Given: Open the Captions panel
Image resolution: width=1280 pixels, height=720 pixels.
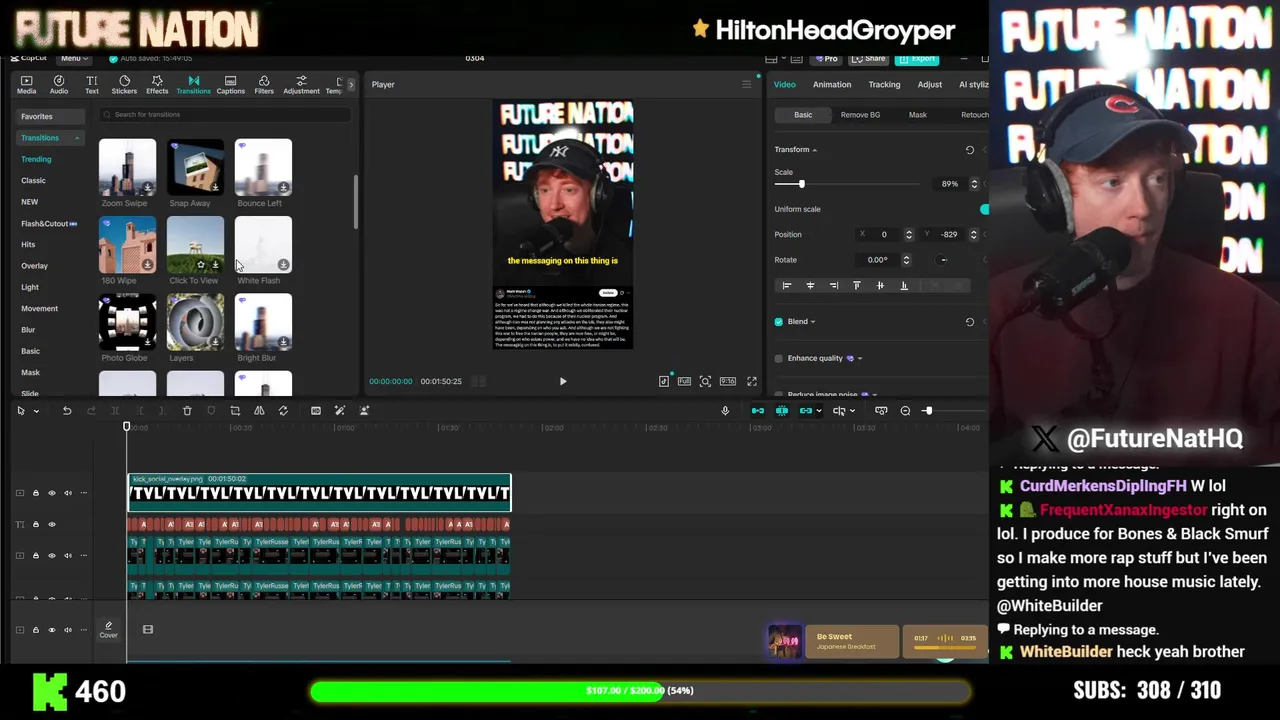Looking at the screenshot, I should coord(230,85).
